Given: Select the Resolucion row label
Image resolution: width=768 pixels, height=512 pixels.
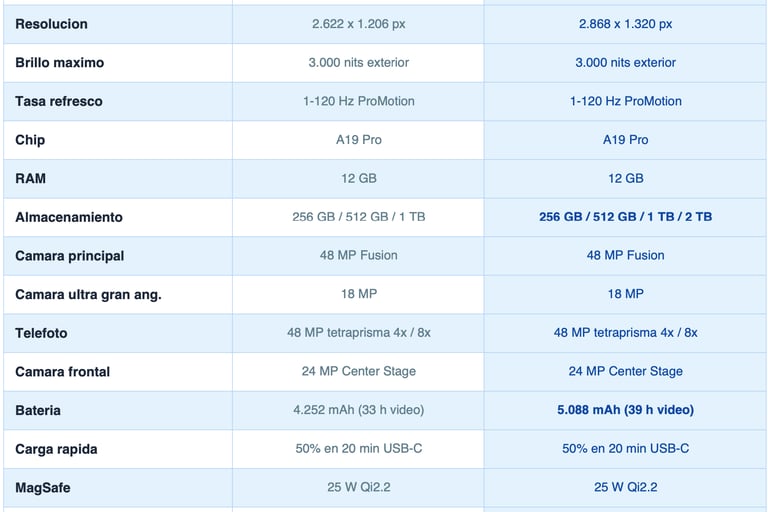Looking at the screenshot, I should tap(51, 24).
